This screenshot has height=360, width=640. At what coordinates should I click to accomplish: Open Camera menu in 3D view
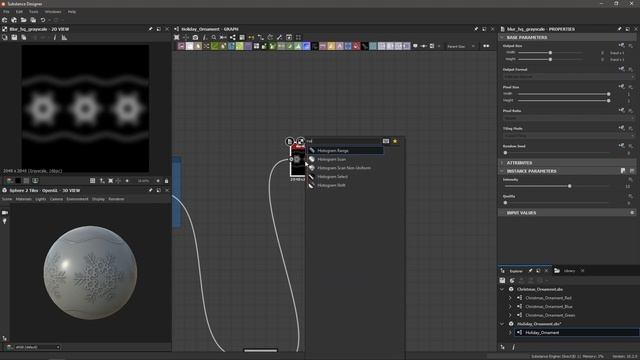[x=56, y=199]
